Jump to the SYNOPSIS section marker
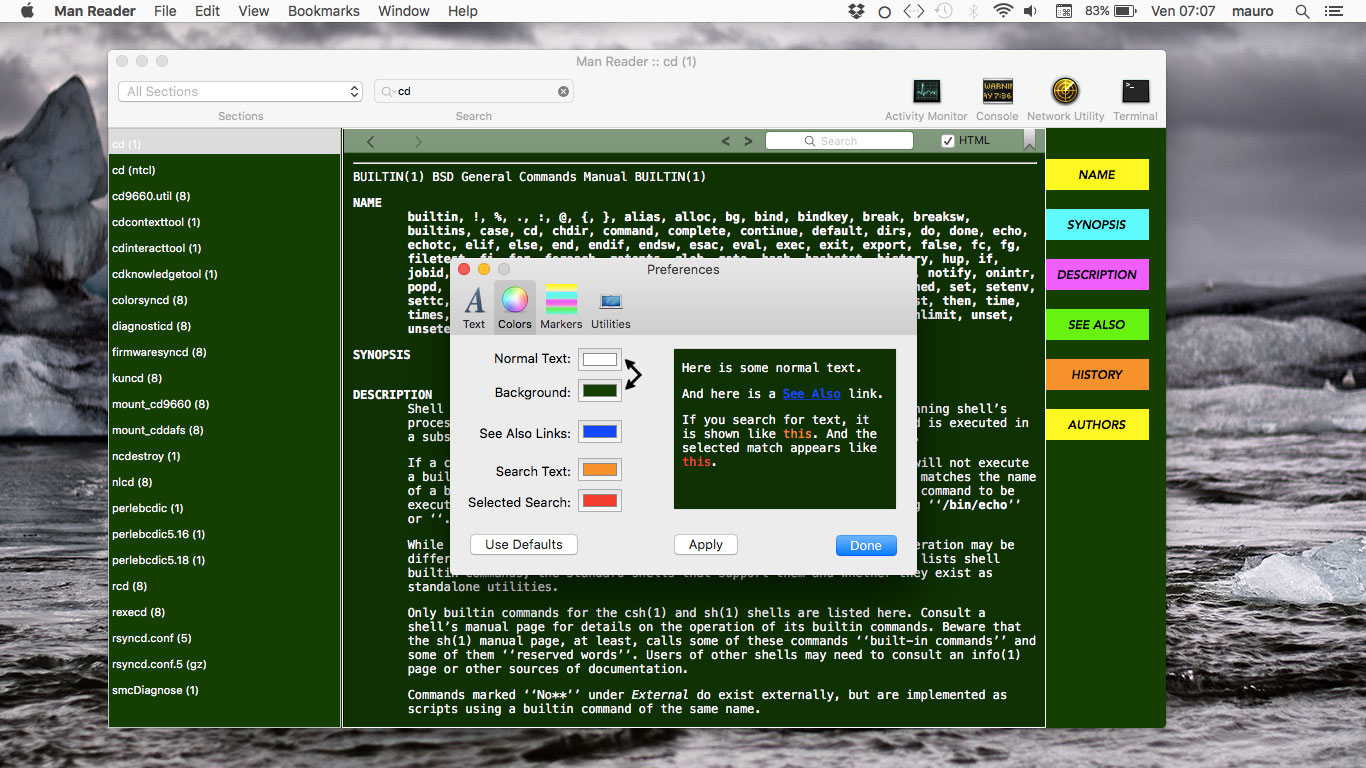1366x768 pixels. click(x=1097, y=225)
